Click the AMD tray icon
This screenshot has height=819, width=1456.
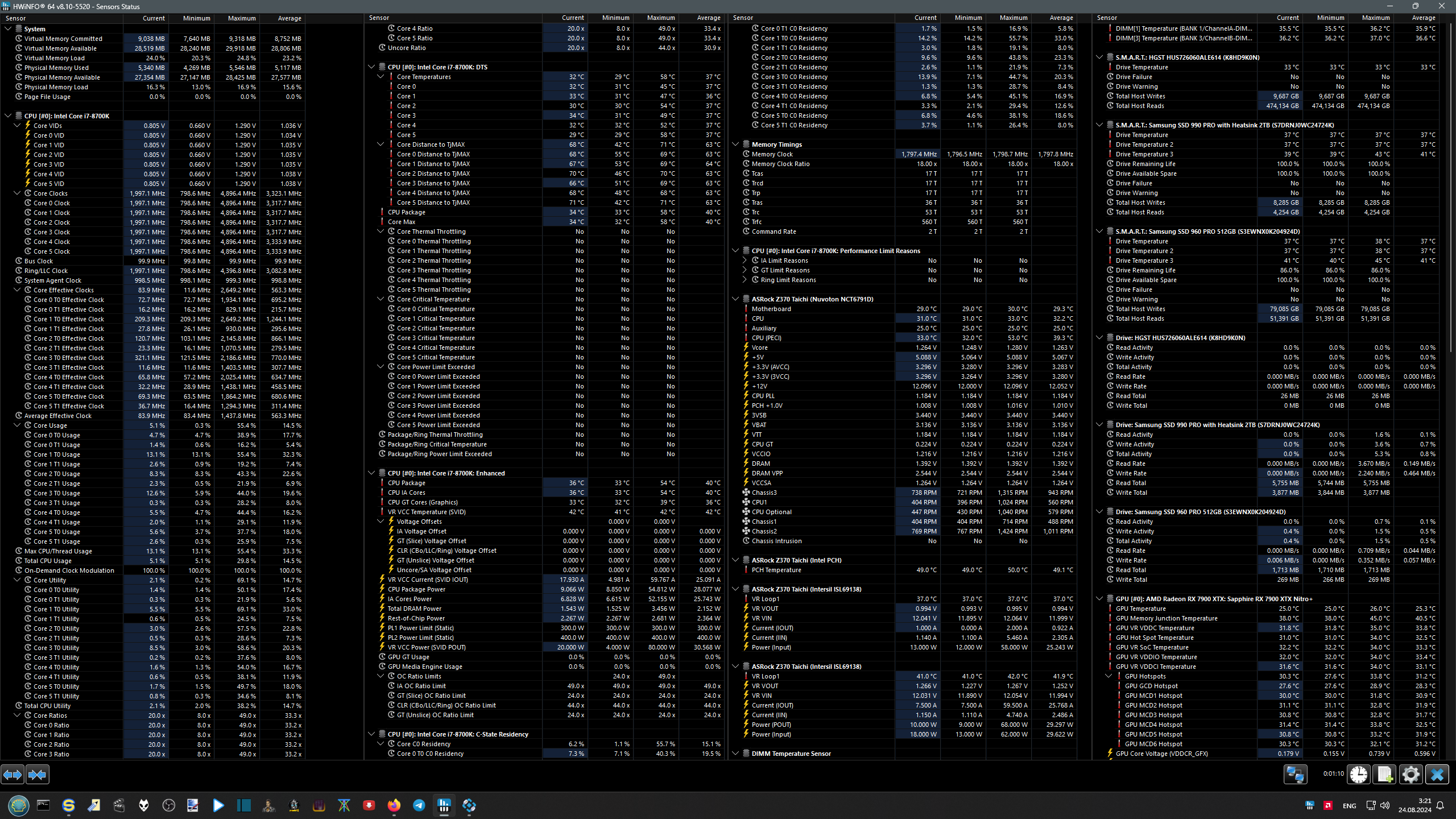[x=1328, y=805]
